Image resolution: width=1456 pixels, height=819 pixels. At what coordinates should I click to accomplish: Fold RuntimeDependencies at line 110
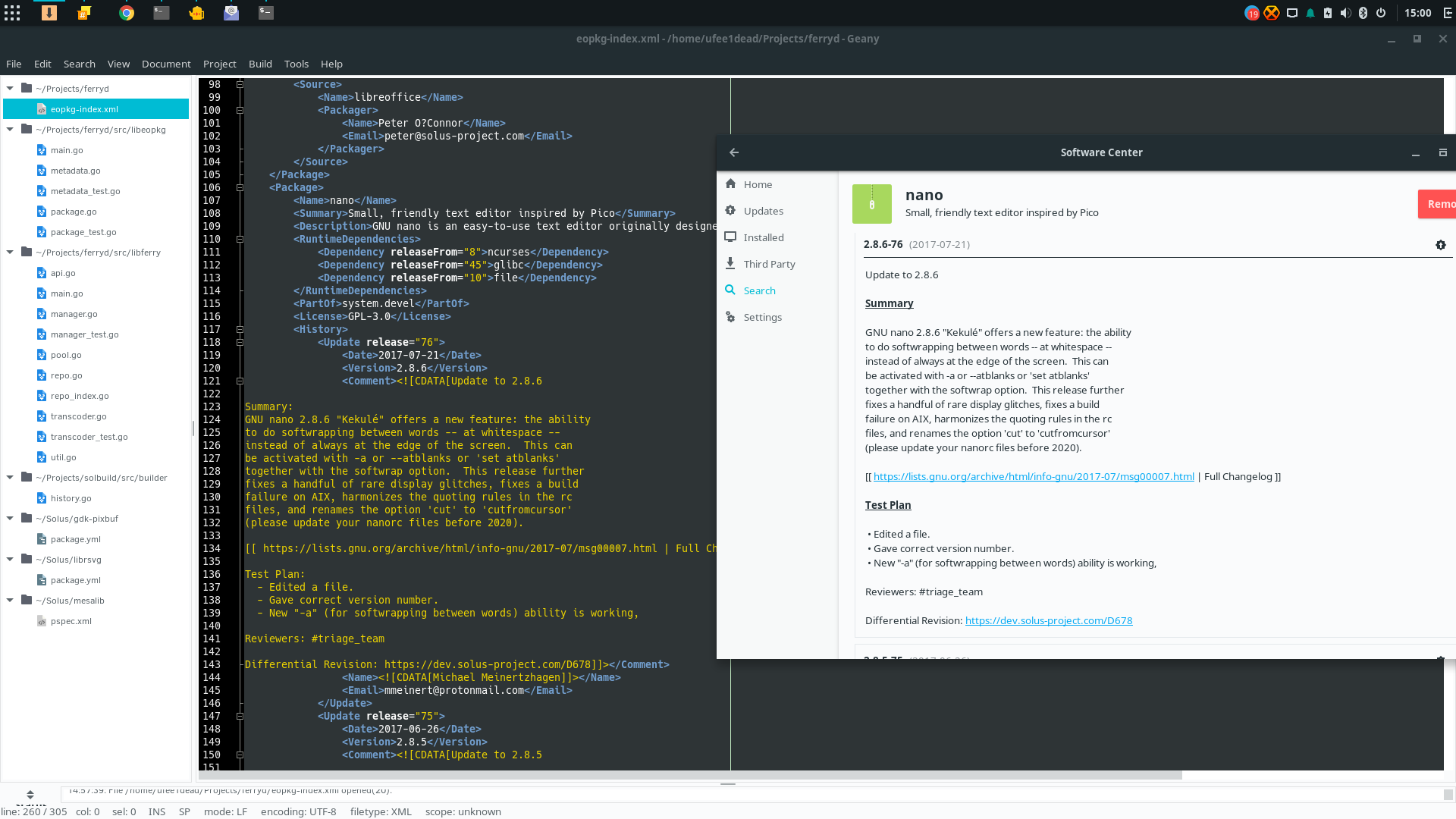[x=240, y=239]
